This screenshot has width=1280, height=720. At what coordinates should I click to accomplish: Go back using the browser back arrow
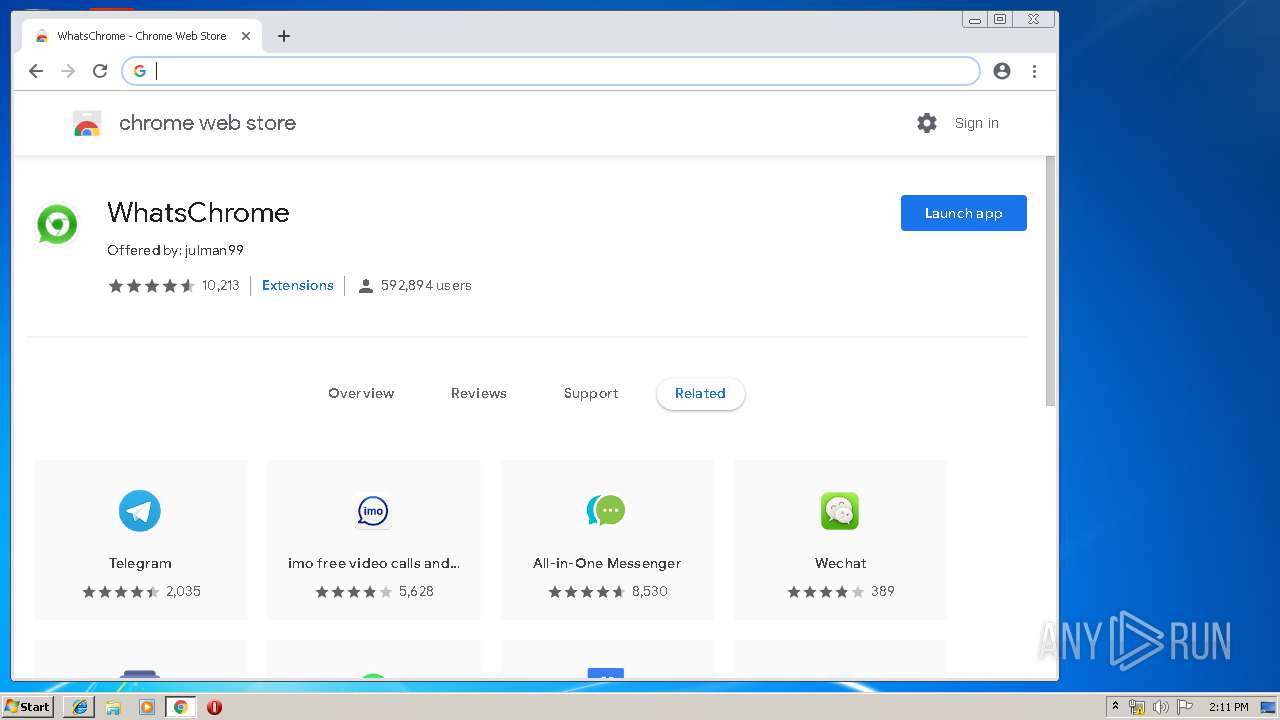36,71
